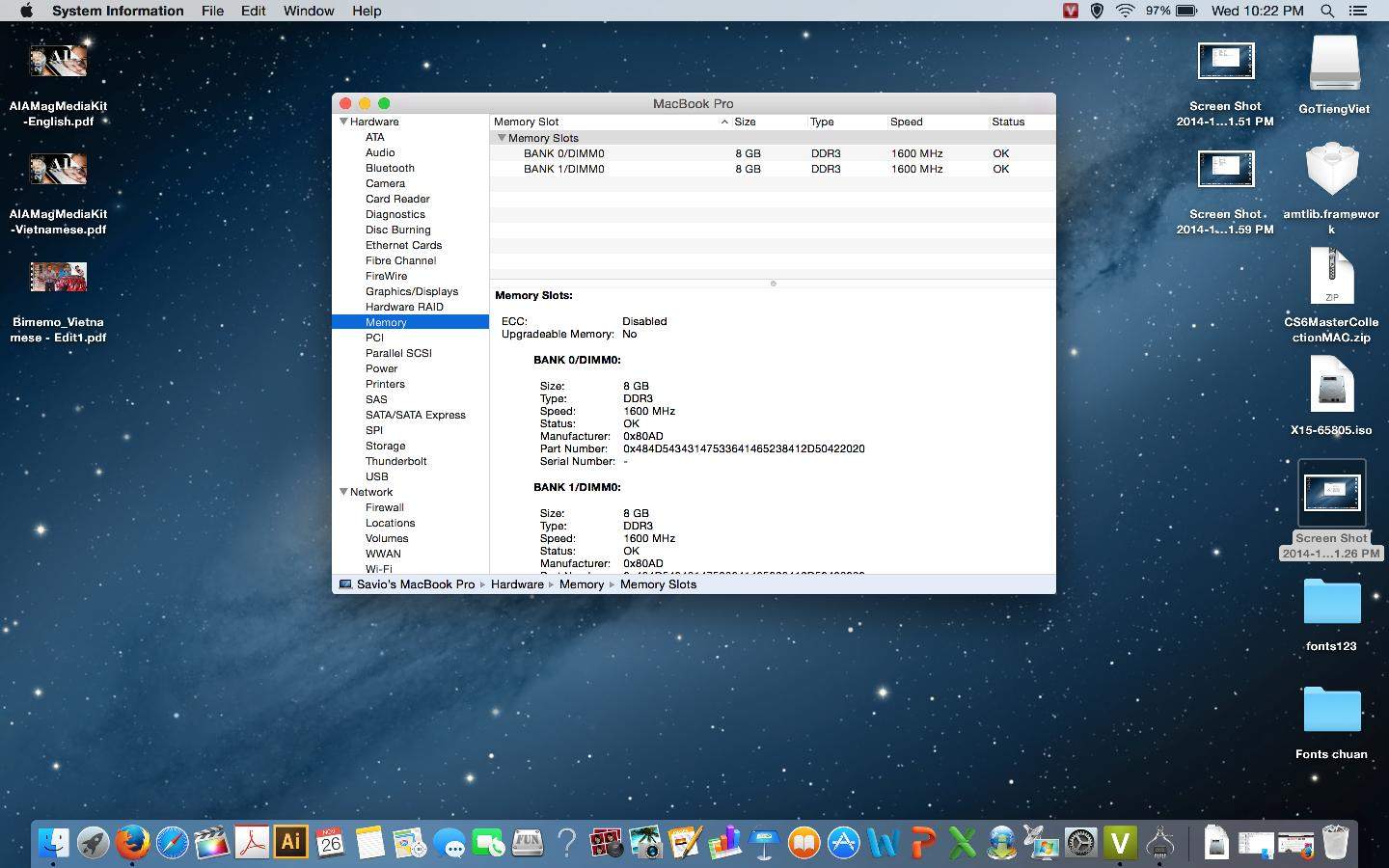
Task: Collapse the Hardware section triangle
Action: coord(343,122)
